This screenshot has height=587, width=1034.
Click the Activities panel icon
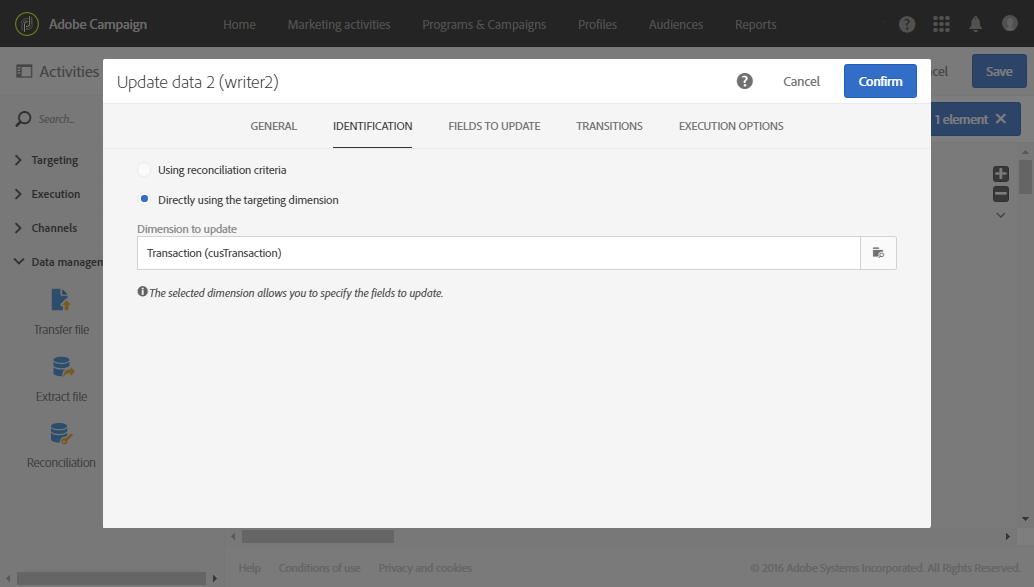[24, 71]
